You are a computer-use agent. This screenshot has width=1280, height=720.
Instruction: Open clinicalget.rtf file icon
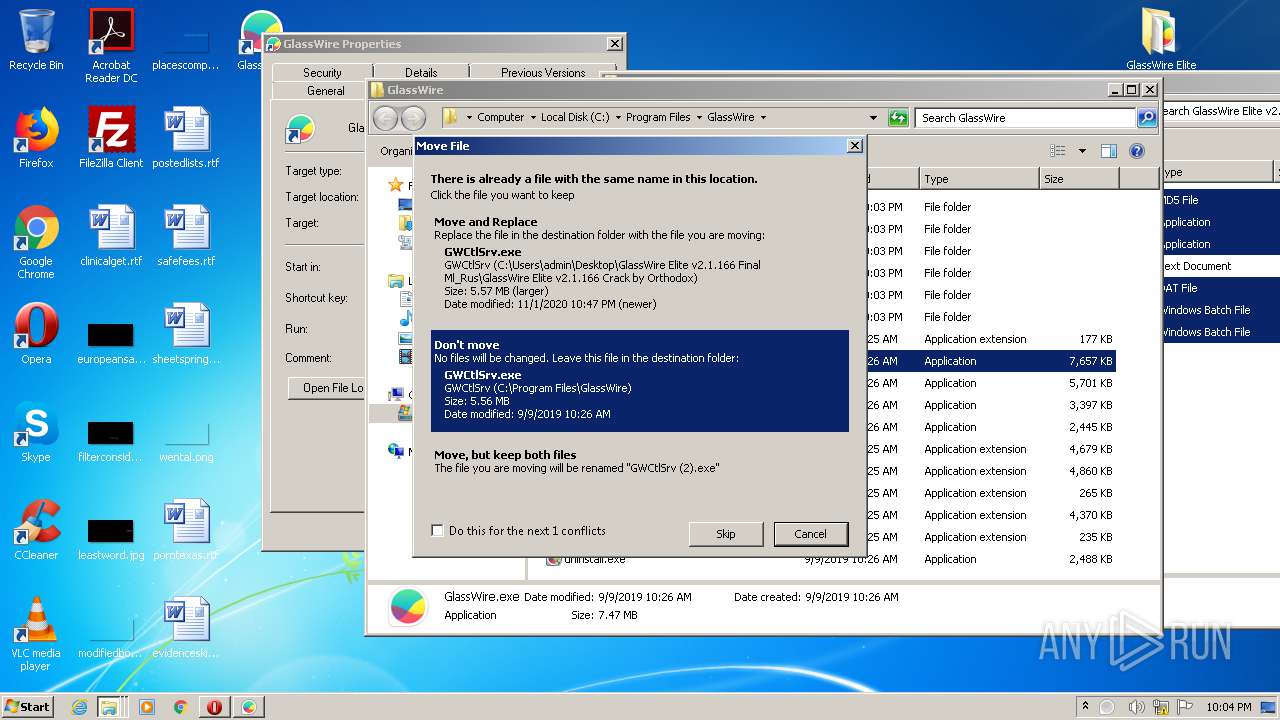point(111,236)
